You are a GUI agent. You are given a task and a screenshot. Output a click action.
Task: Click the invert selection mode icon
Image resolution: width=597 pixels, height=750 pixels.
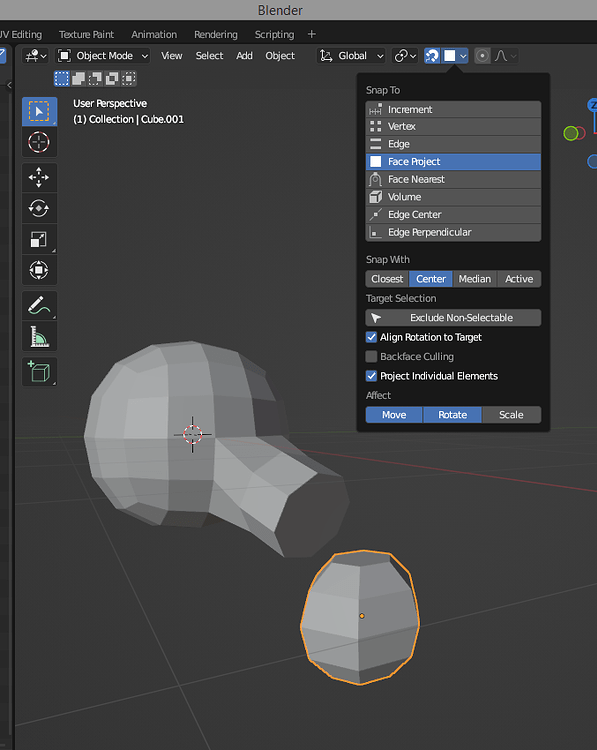tap(112, 78)
